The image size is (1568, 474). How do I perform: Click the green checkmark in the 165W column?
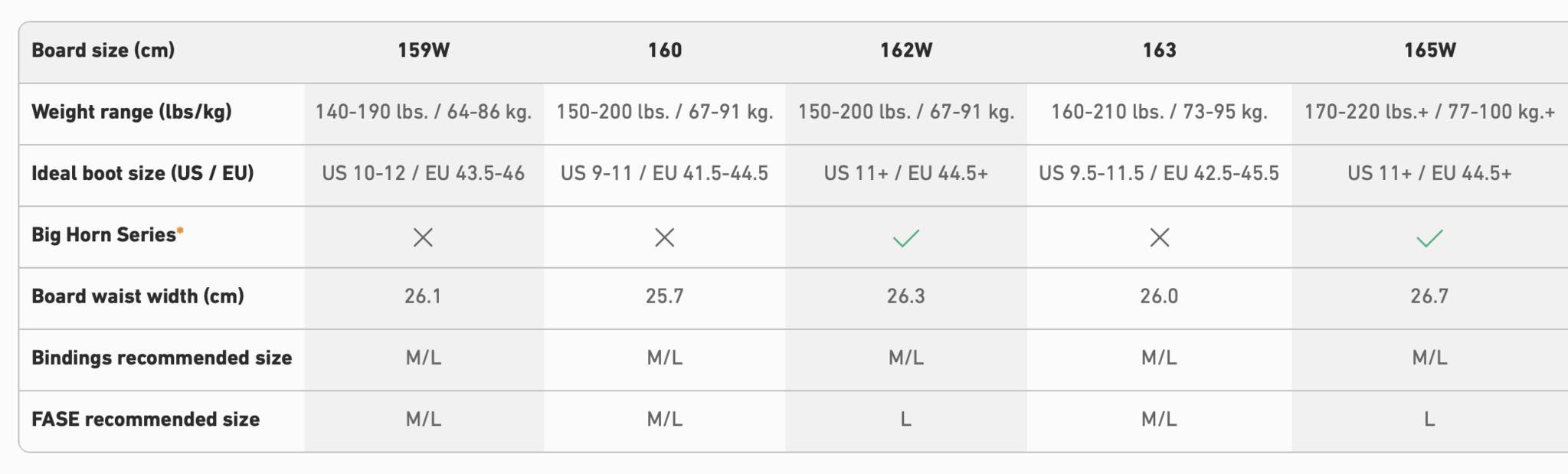pos(1429,238)
